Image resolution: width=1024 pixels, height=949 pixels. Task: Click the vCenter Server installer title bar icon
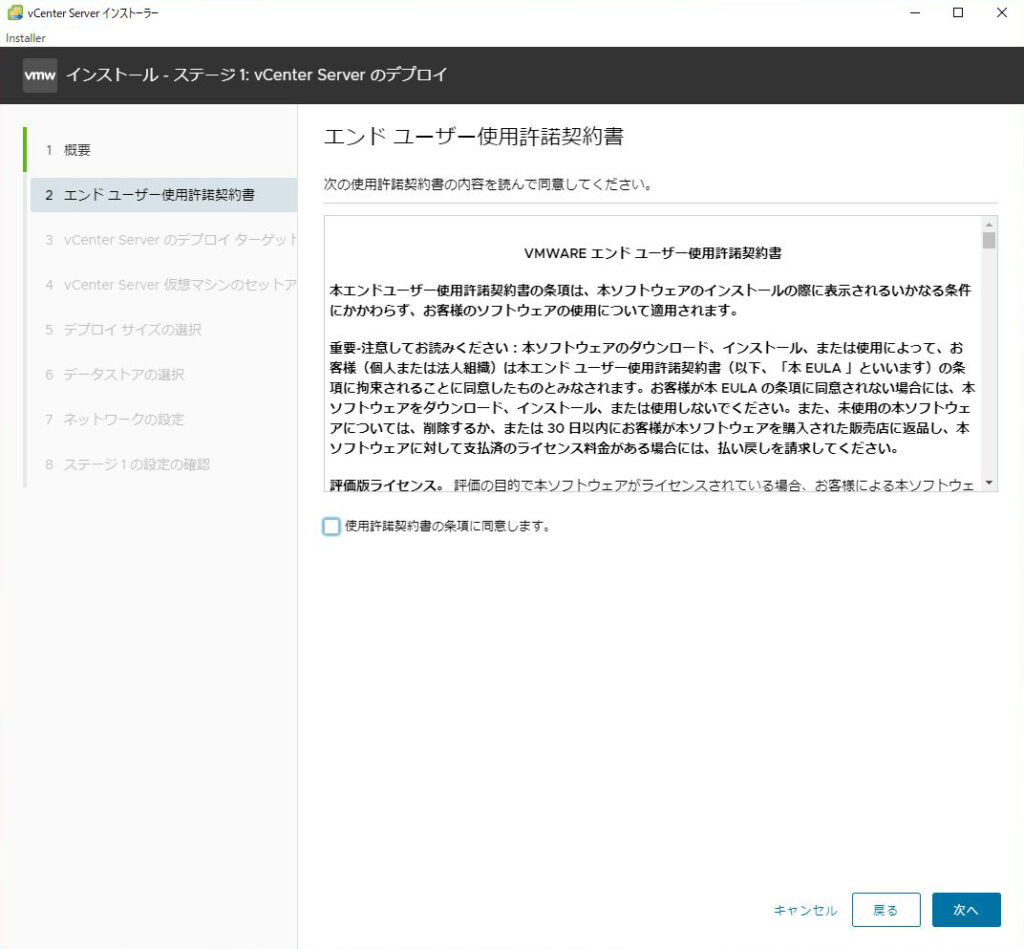point(15,12)
